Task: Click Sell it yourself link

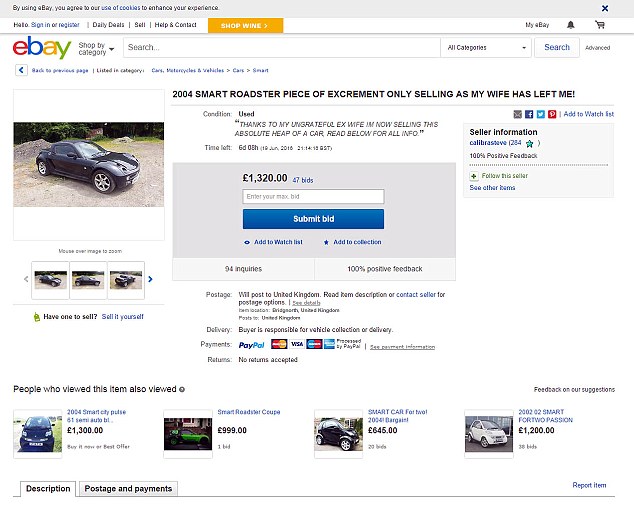Action: pos(123,317)
